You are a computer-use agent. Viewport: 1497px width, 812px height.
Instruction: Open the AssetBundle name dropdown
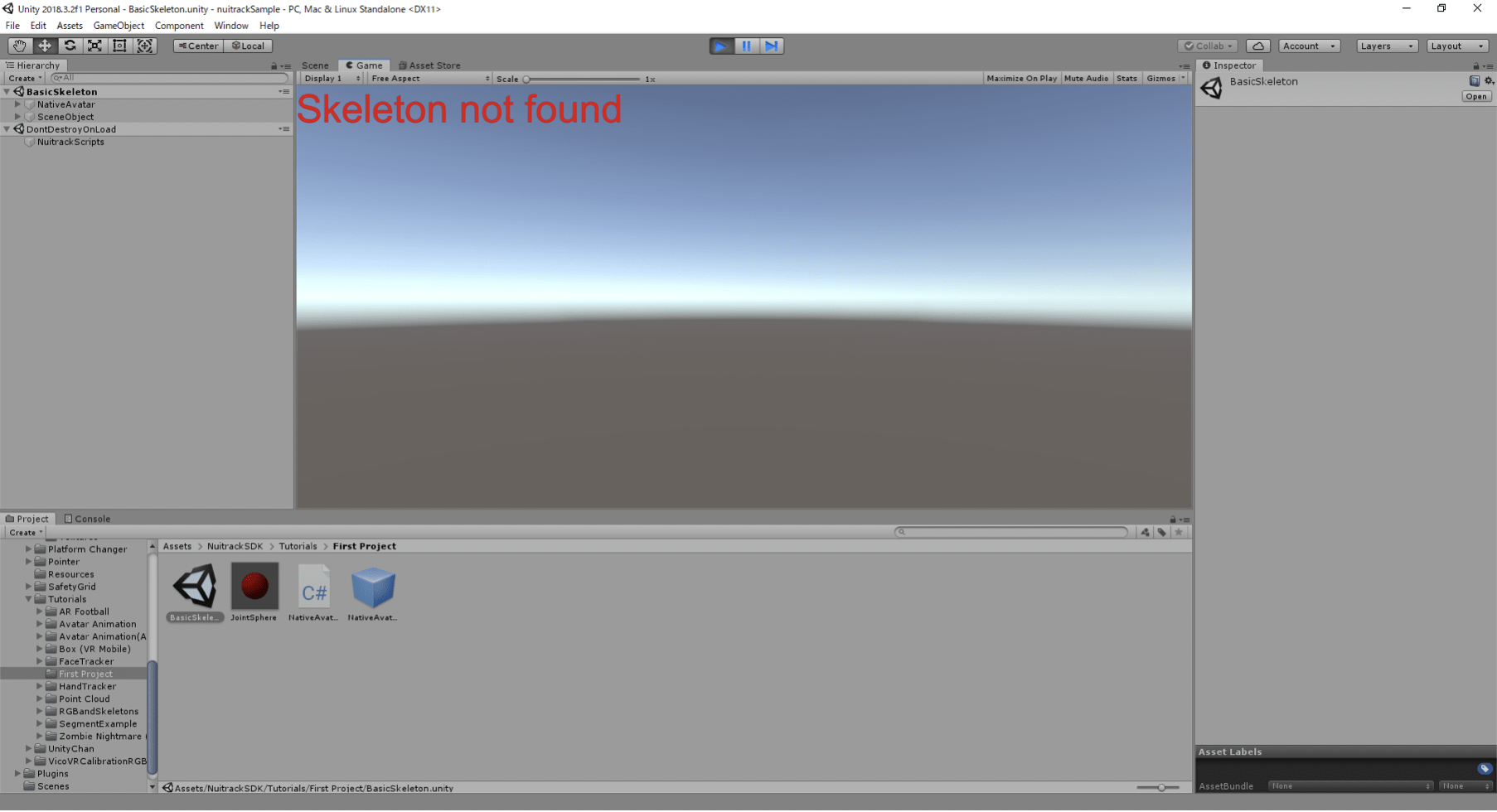tap(1350, 786)
